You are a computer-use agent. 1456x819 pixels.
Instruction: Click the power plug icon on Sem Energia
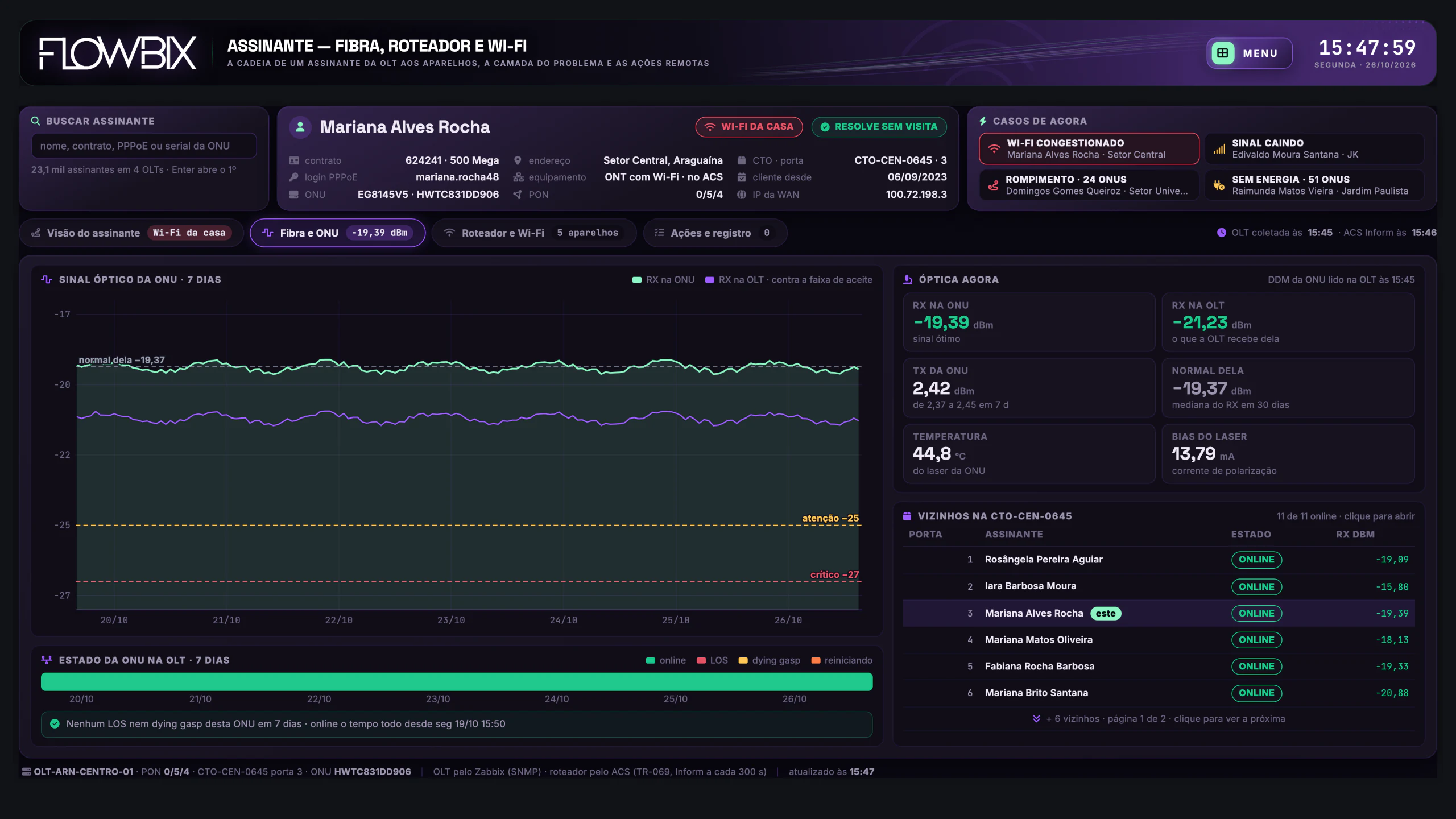click(x=1219, y=185)
